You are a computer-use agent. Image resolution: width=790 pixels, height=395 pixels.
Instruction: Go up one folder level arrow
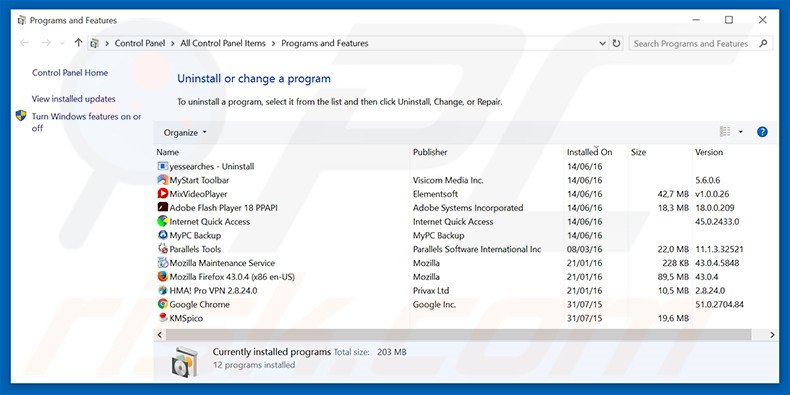[78, 43]
